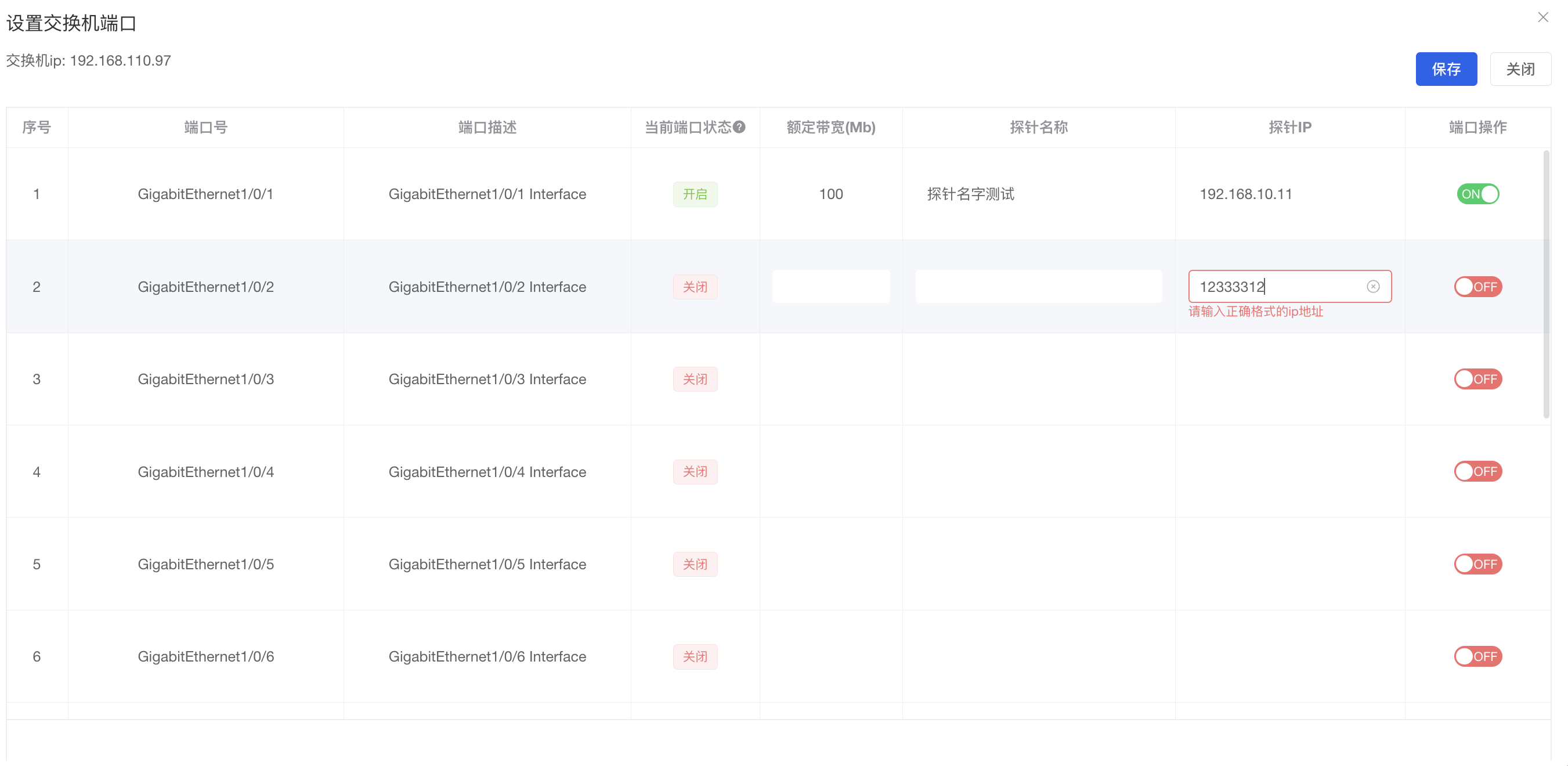Click the 当前端口状态 column header text

coord(688,127)
